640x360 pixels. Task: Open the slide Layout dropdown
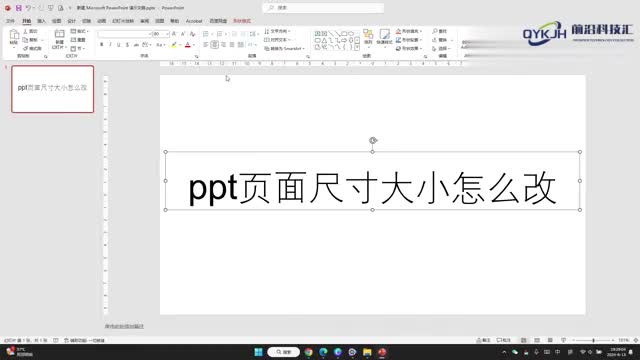coord(80,31)
